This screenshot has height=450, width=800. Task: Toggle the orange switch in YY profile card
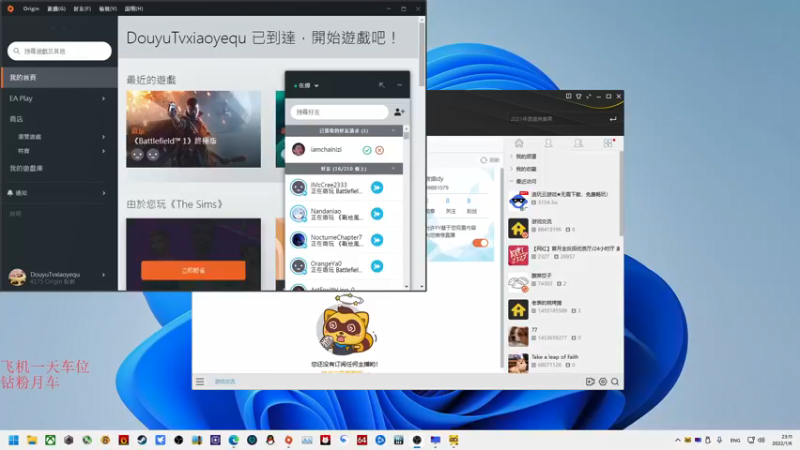[x=480, y=243]
